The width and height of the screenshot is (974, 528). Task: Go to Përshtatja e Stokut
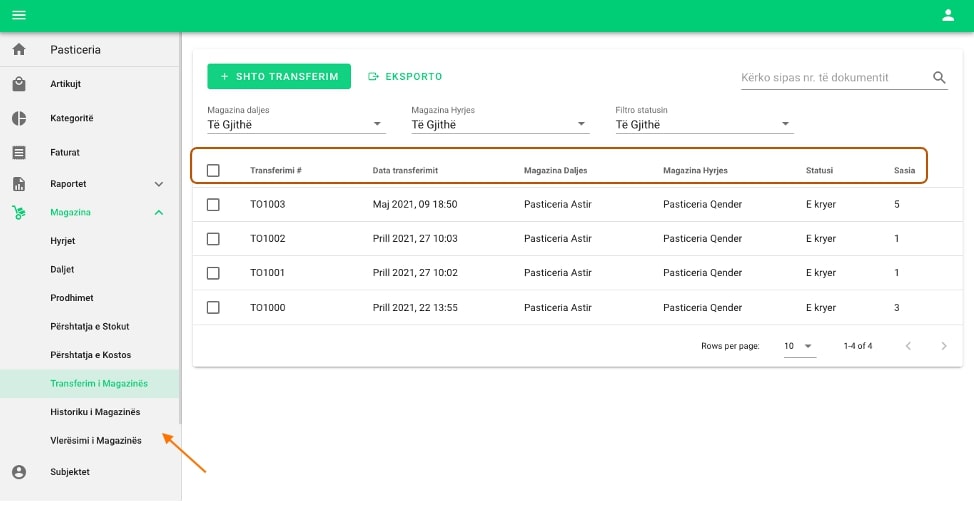pyautogui.click(x=90, y=327)
